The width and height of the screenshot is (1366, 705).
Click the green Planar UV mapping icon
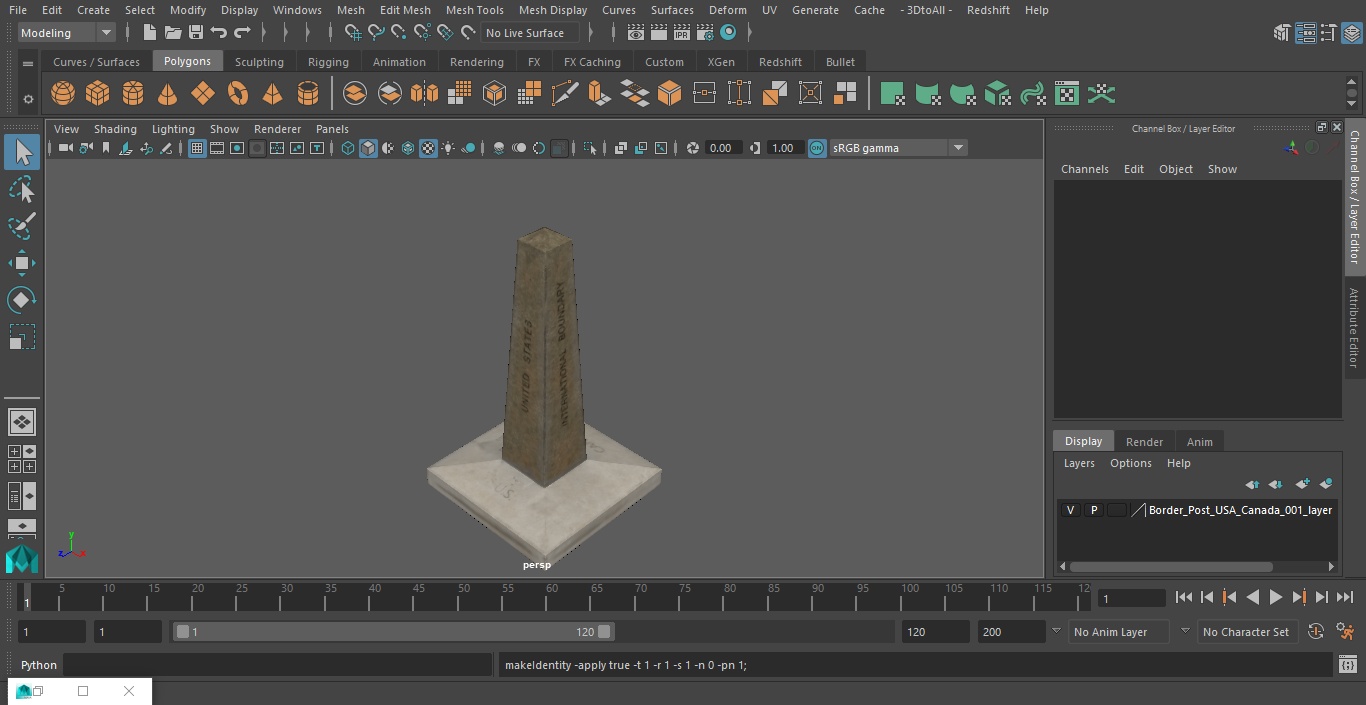[x=893, y=94]
